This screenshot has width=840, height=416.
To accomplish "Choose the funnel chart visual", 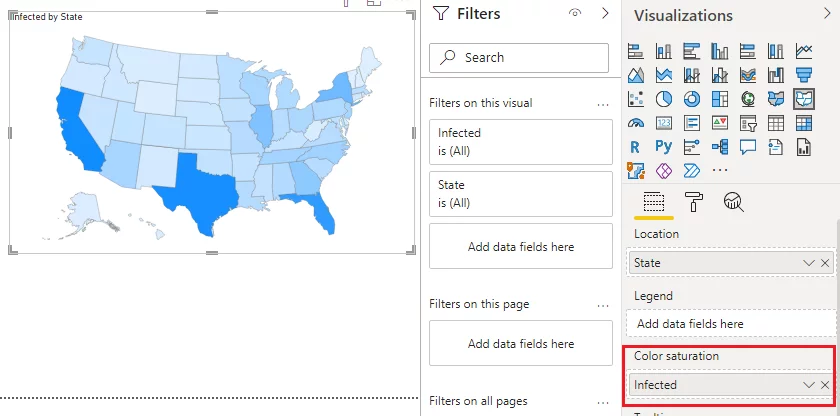I will point(803,75).
